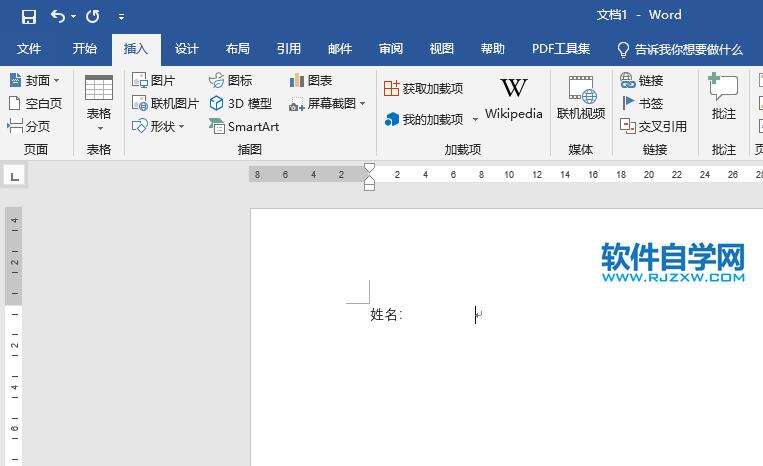Switch to the 引用 tab

coord(289,49)
